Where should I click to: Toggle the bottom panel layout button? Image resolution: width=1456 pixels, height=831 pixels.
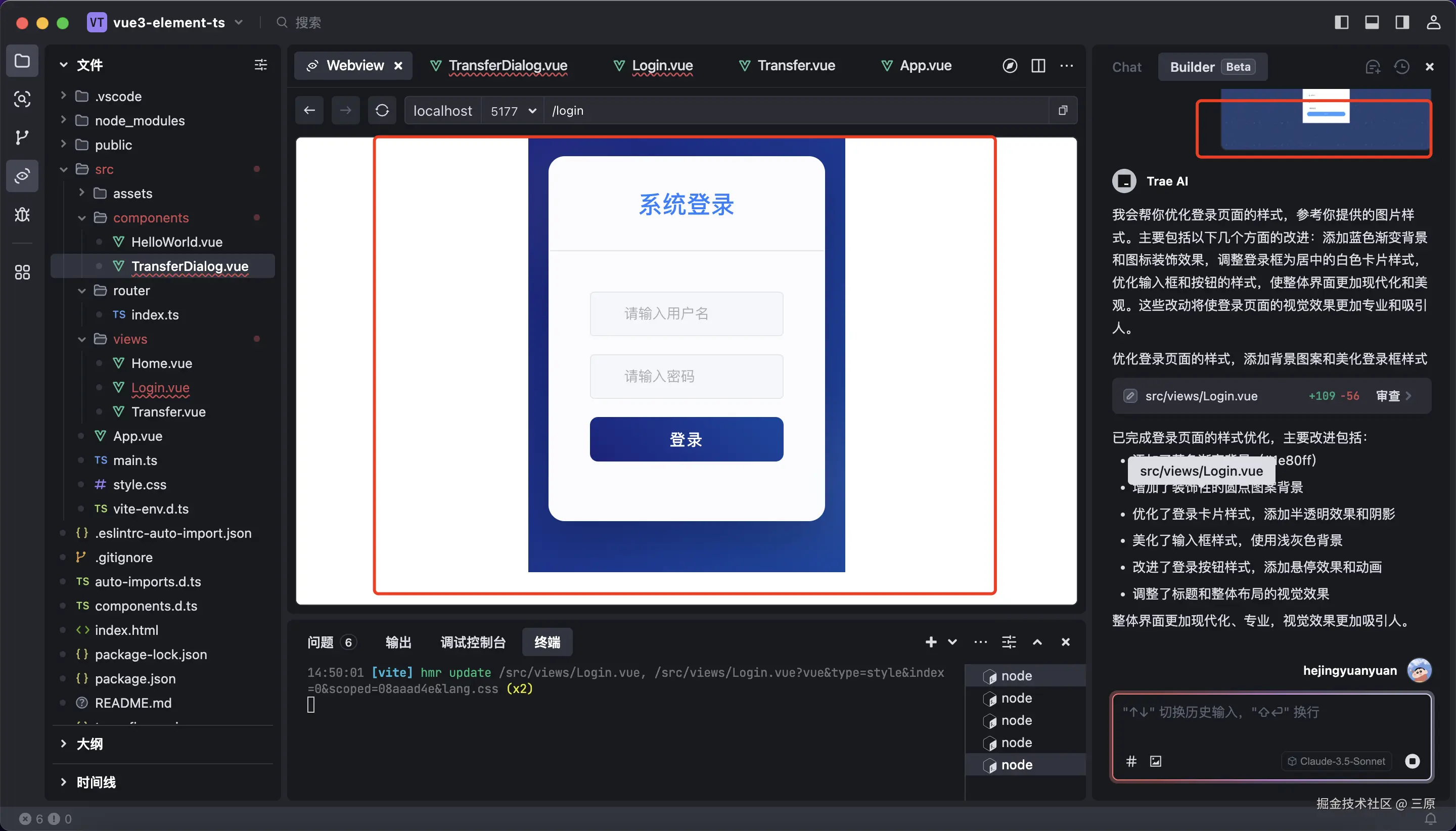pos(1372,22)
